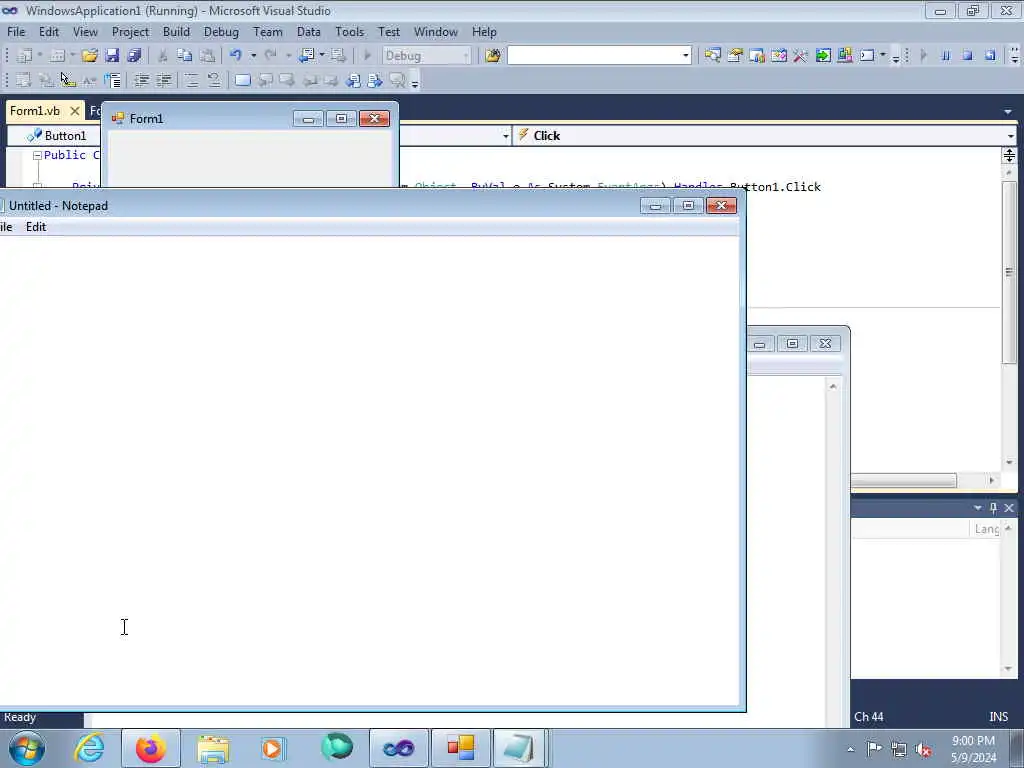Click the Uncomment selected lines icon
The image size is (1024, 768).
pyautogui.click(x=214, y=80)
